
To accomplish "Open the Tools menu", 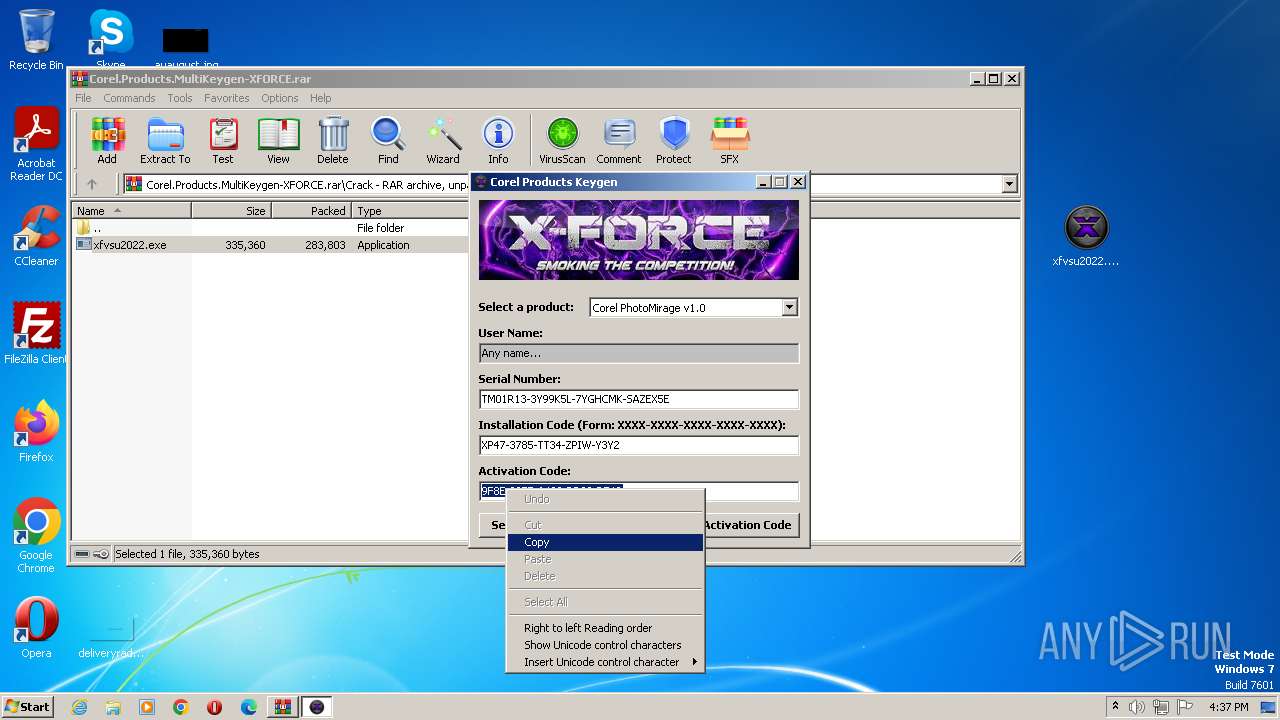I will tap(180, 98).
